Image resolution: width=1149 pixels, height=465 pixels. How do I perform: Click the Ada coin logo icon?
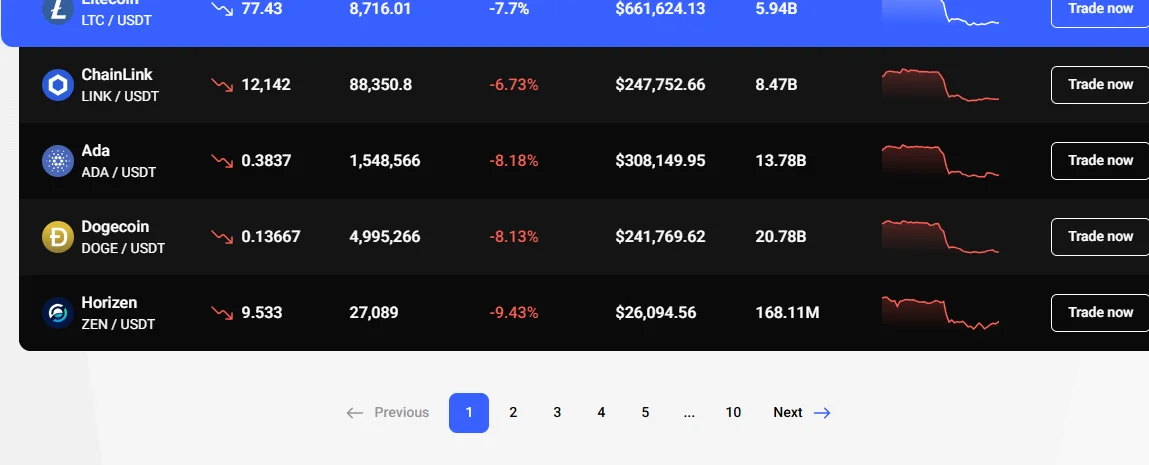pos(58,161)
